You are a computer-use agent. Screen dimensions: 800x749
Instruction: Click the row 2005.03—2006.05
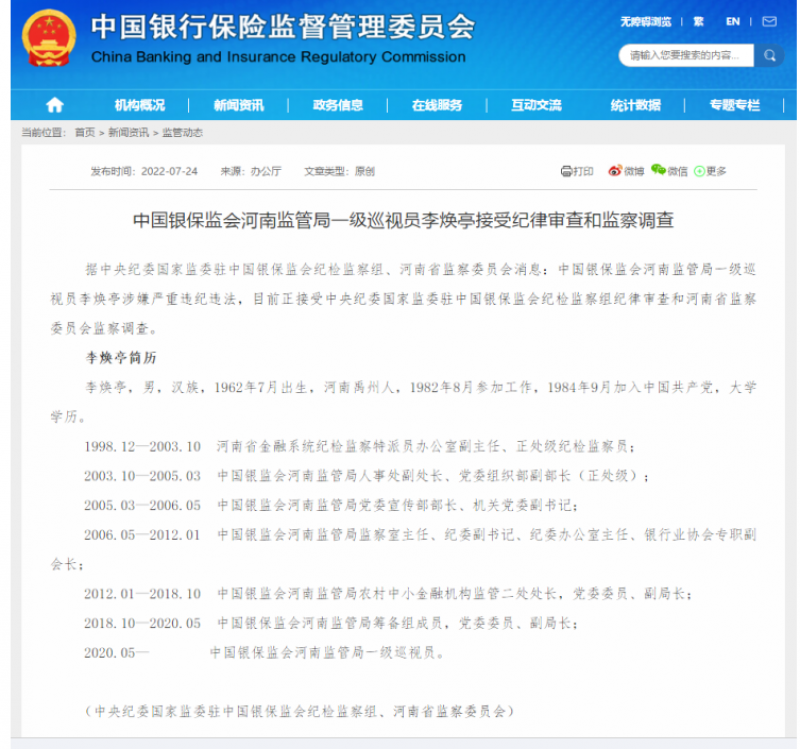pyautogui.click(x=331, y=506)
